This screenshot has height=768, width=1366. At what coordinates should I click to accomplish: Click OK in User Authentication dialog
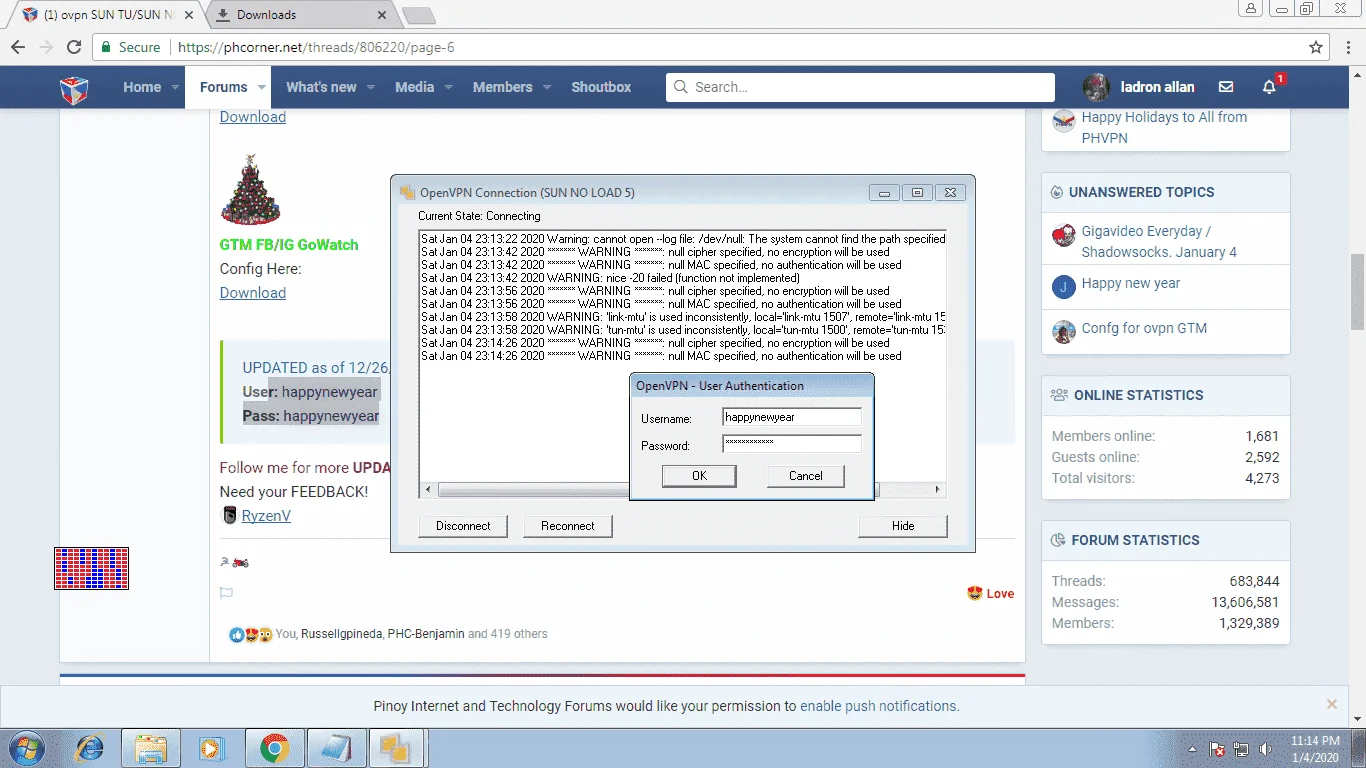click(699, 476)
